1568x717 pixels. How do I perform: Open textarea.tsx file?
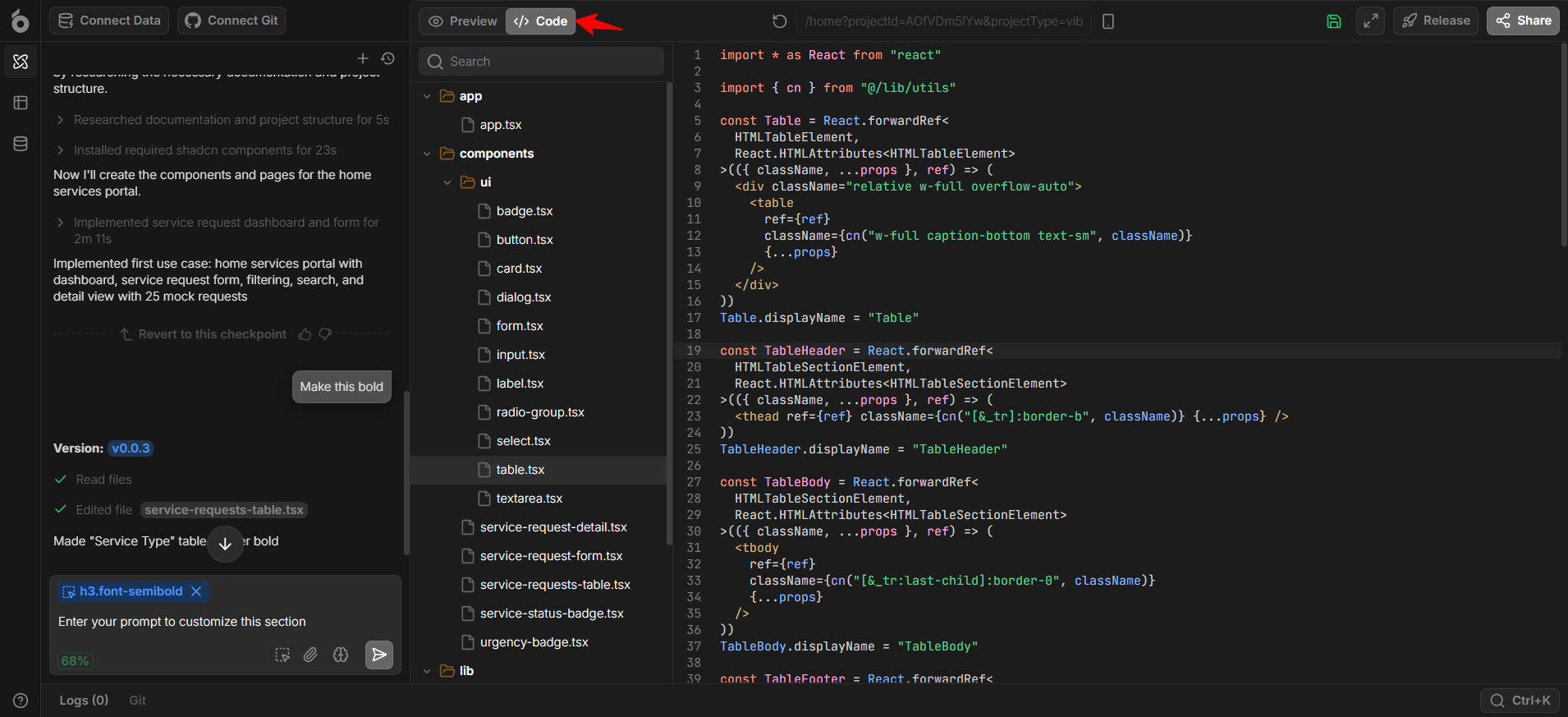(539, 499)
